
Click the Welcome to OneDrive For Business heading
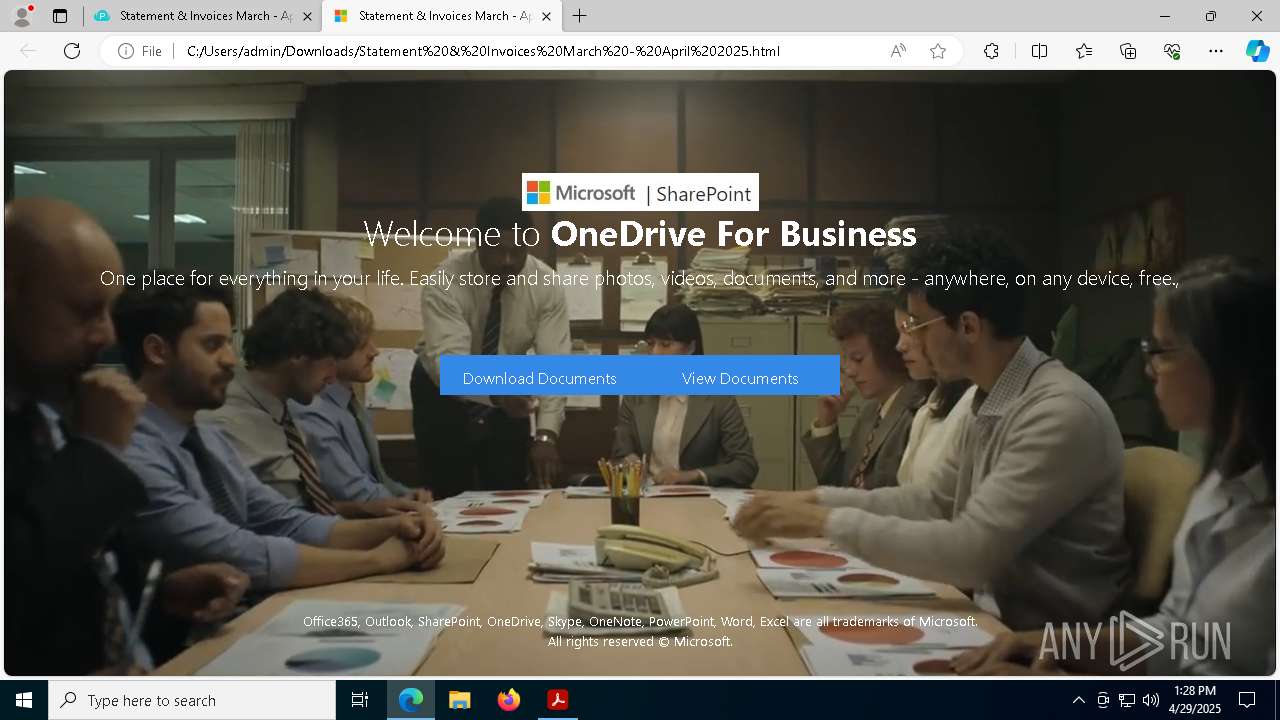point(640,233)
